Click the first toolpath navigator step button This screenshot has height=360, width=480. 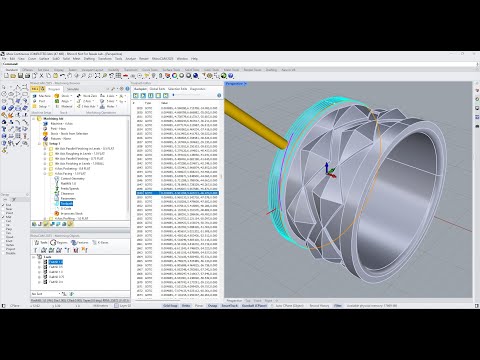click(x=135, y=96)
